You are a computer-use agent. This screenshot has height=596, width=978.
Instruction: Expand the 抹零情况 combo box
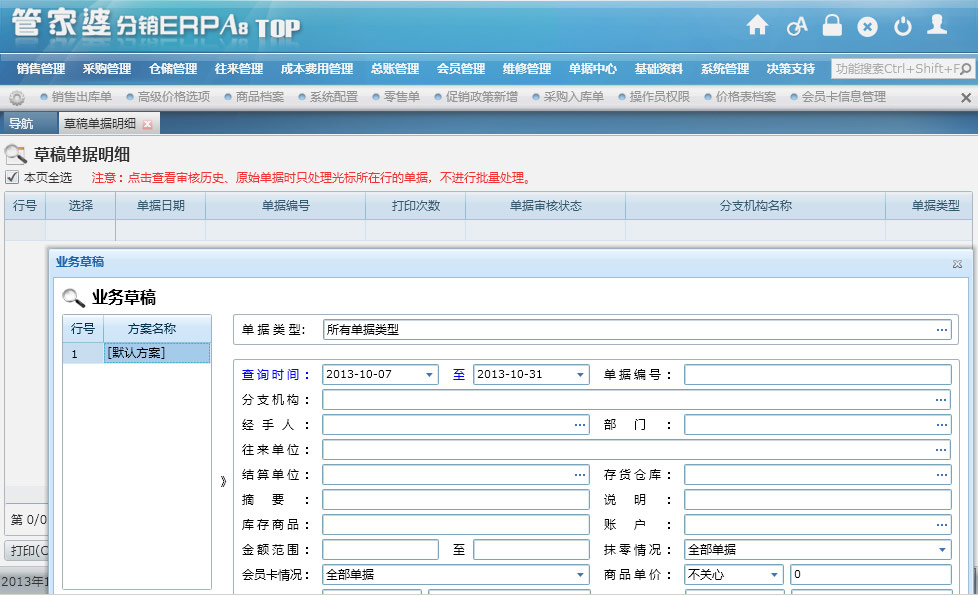942,549
